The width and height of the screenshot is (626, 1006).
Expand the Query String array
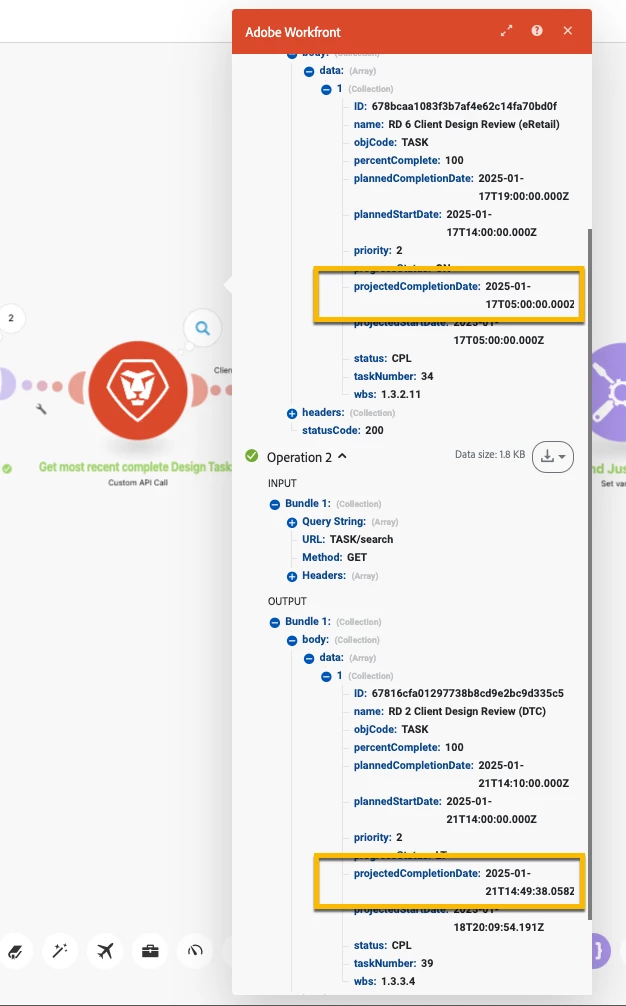coord(292,522)
